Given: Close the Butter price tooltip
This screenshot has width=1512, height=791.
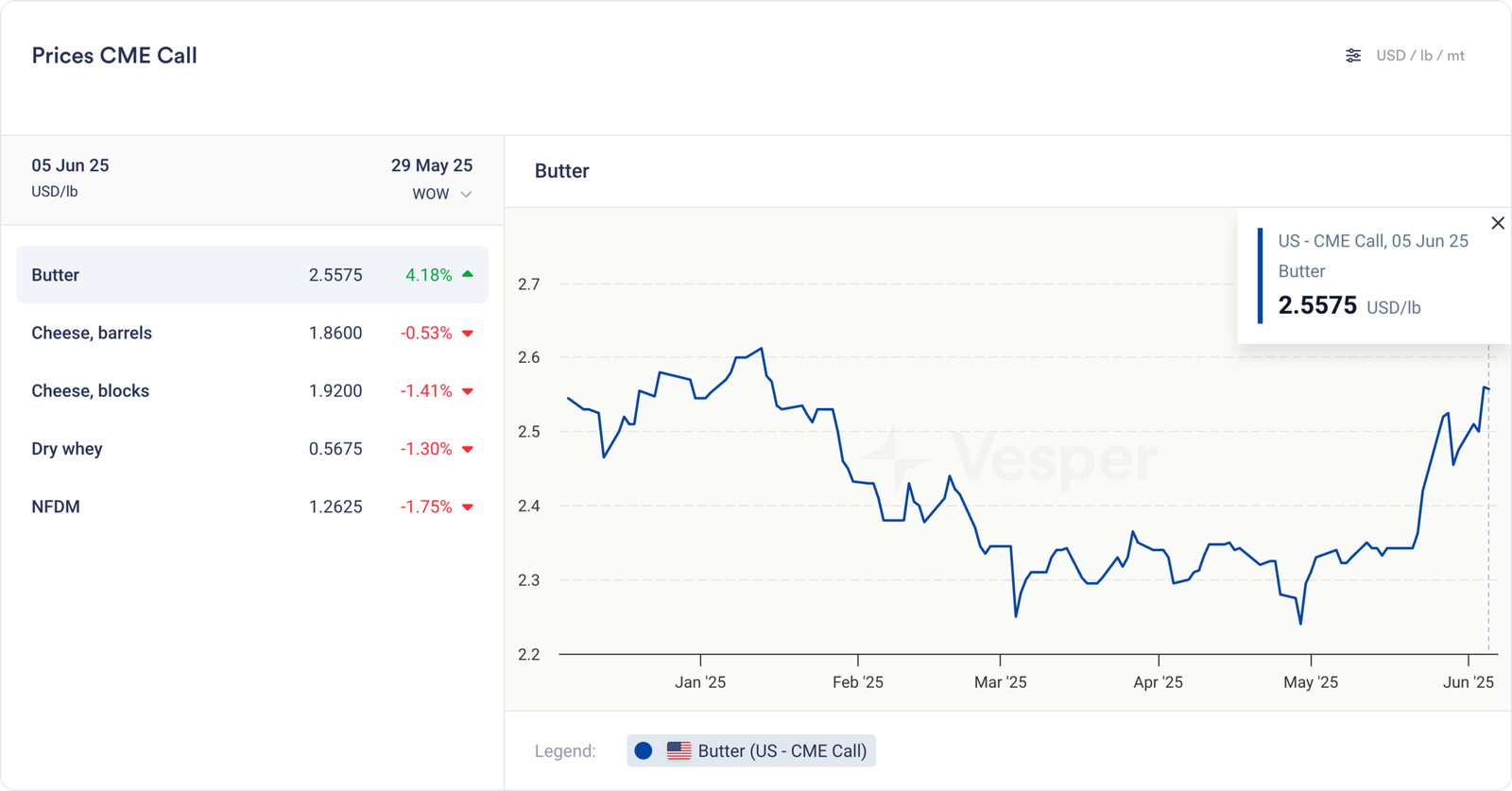Looking at the screenshot, I should point(1498,223).
